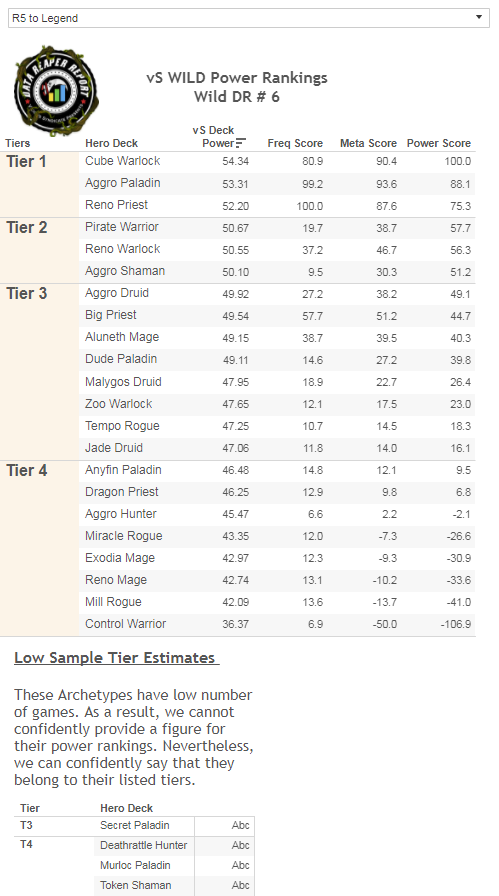The width and height of the screenshot is (499, 896).
Task: Click Deathrattle Hunter in T4 list
Action: [143, 845]
